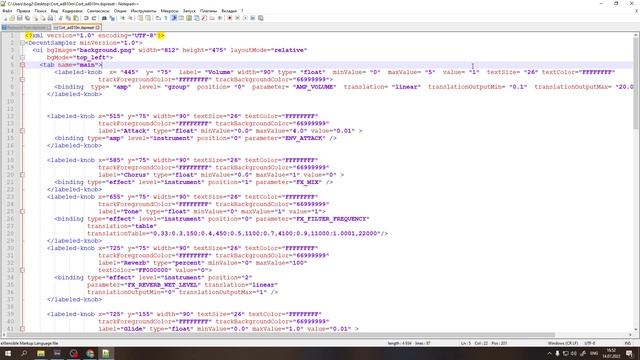Stop macro recording icon
The width and height of the screenshot is (640, 360).
tap(237, 18)
